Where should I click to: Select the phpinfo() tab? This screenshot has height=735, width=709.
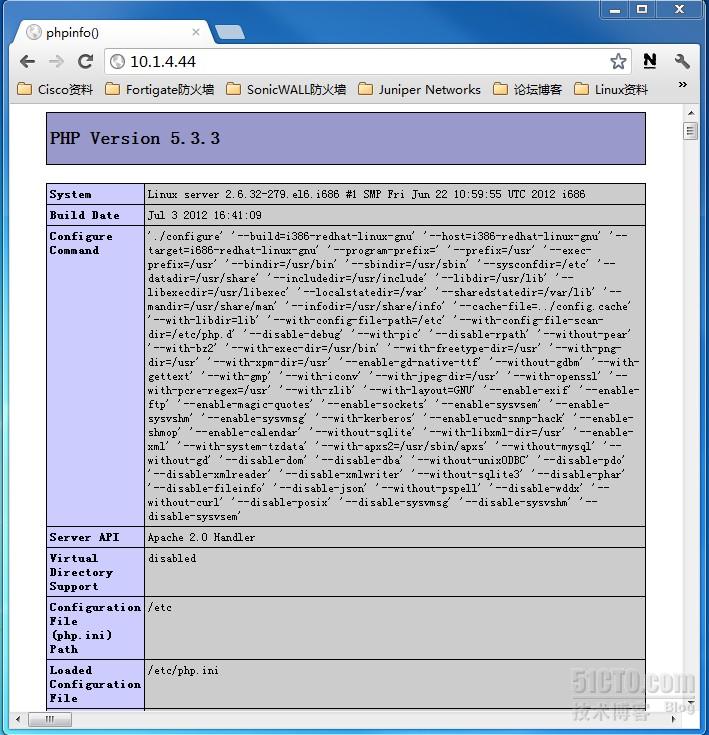click(x=110, y=32)
